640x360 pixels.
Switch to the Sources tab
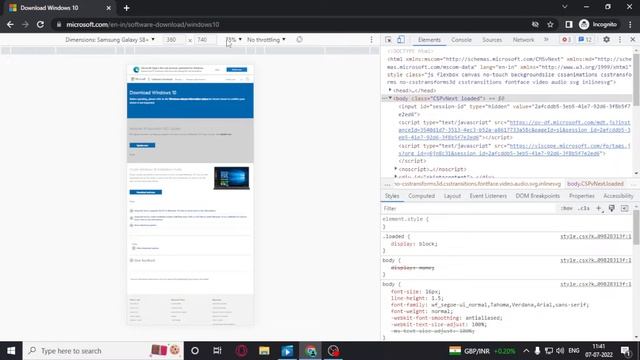click(492, 40)
